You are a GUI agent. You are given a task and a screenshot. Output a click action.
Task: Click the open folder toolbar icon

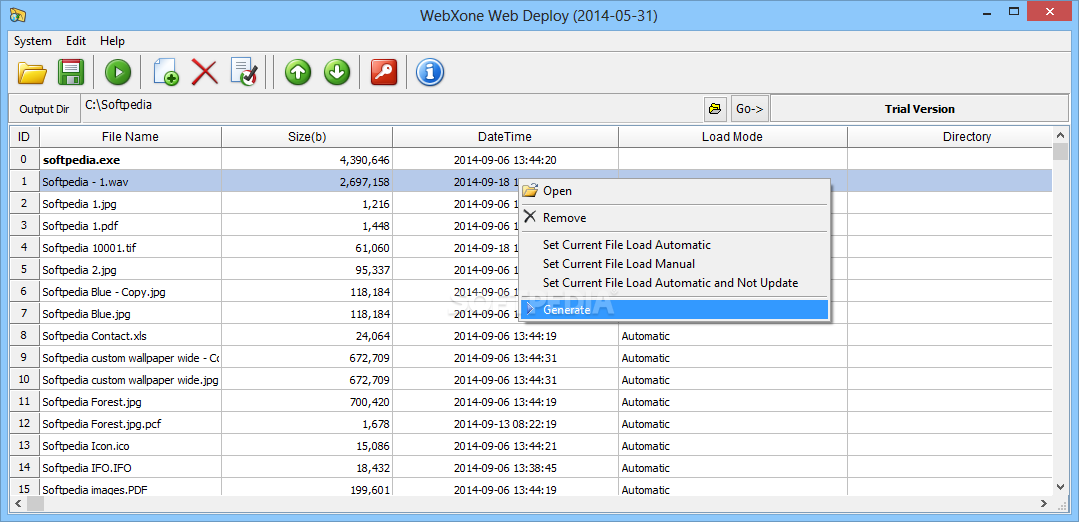coord(32,72)
